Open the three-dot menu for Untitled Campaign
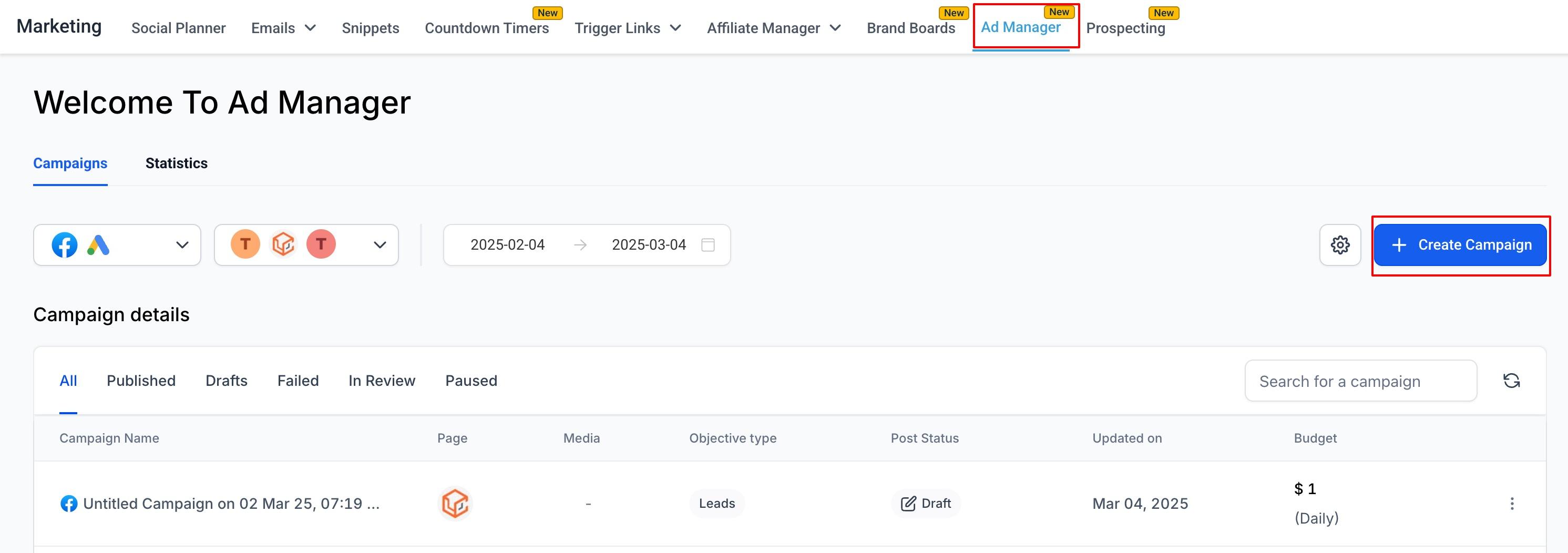1568x553 pixels. click(1512, 503)
